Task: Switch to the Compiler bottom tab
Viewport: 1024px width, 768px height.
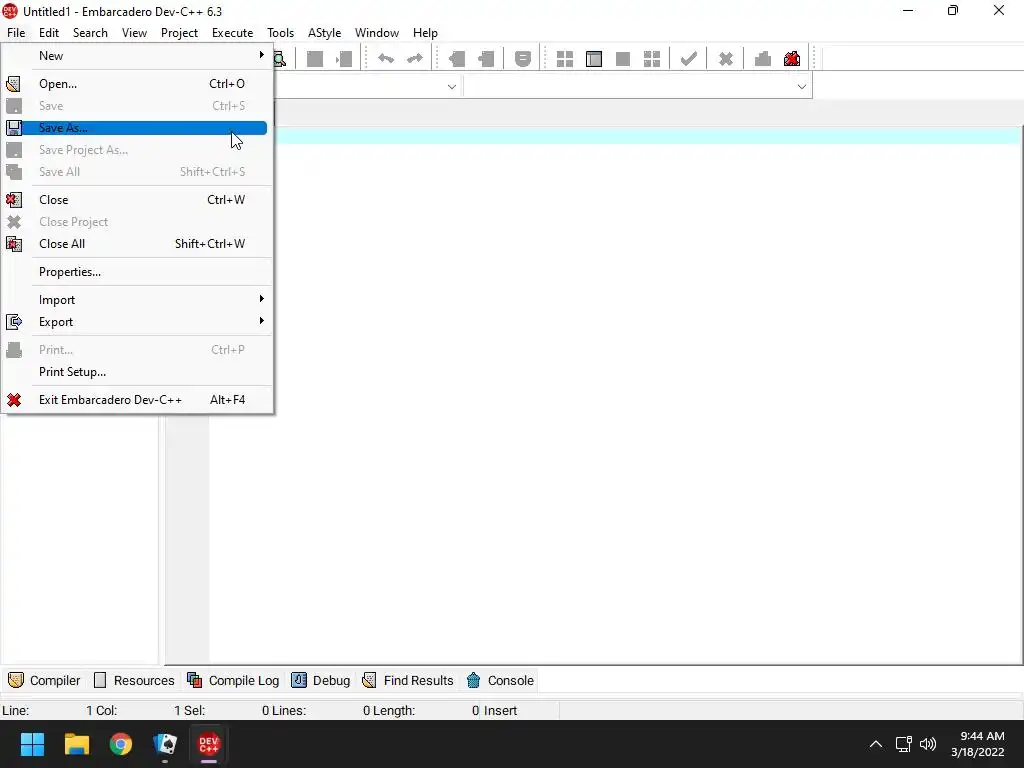Action: (44, 680)
